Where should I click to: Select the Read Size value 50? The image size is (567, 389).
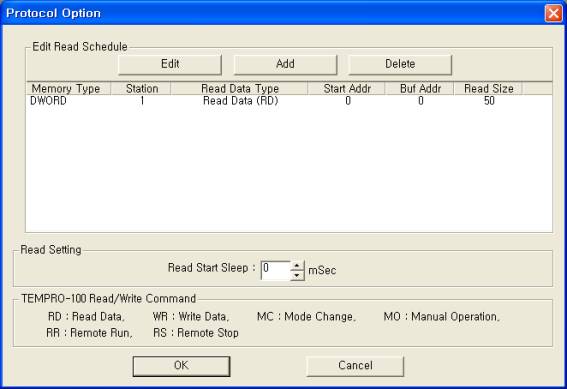(x=489, y=101)
